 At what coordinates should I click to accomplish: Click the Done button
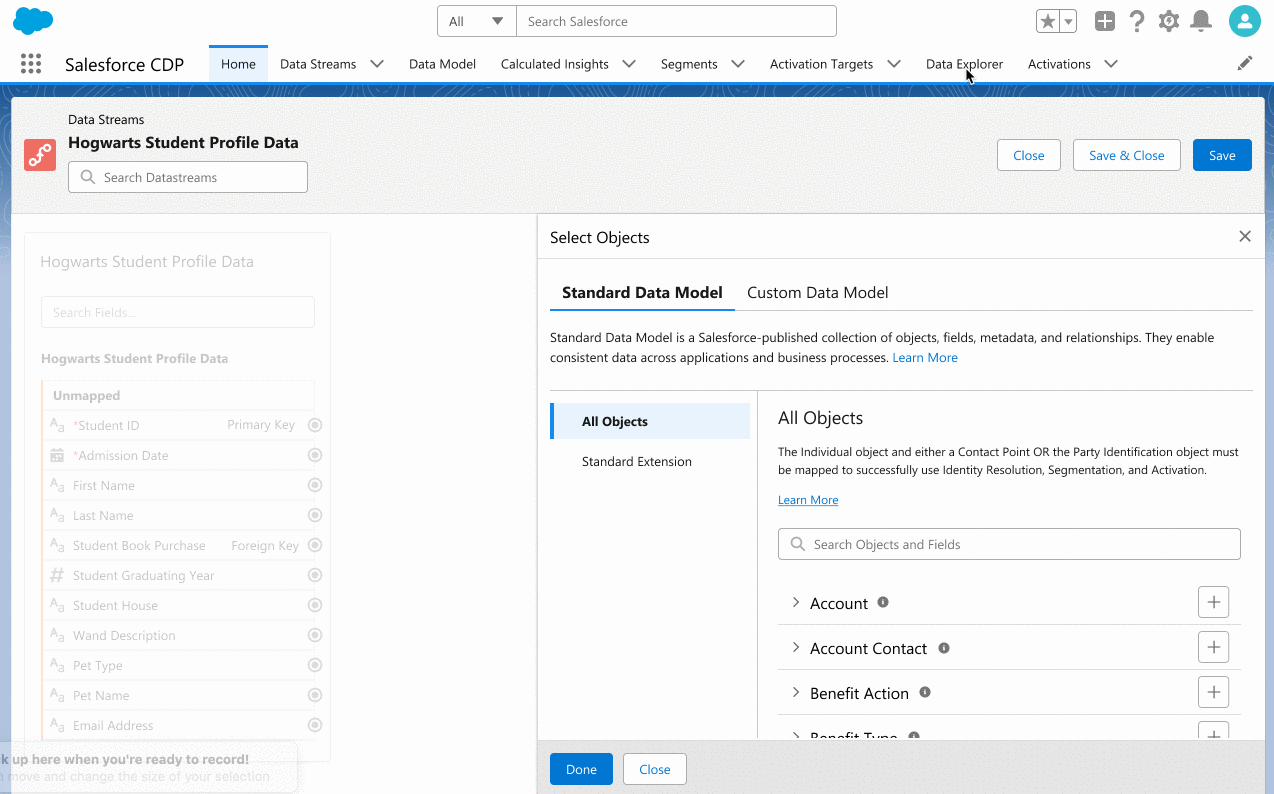pyautogui.click(x=581, y=769)
